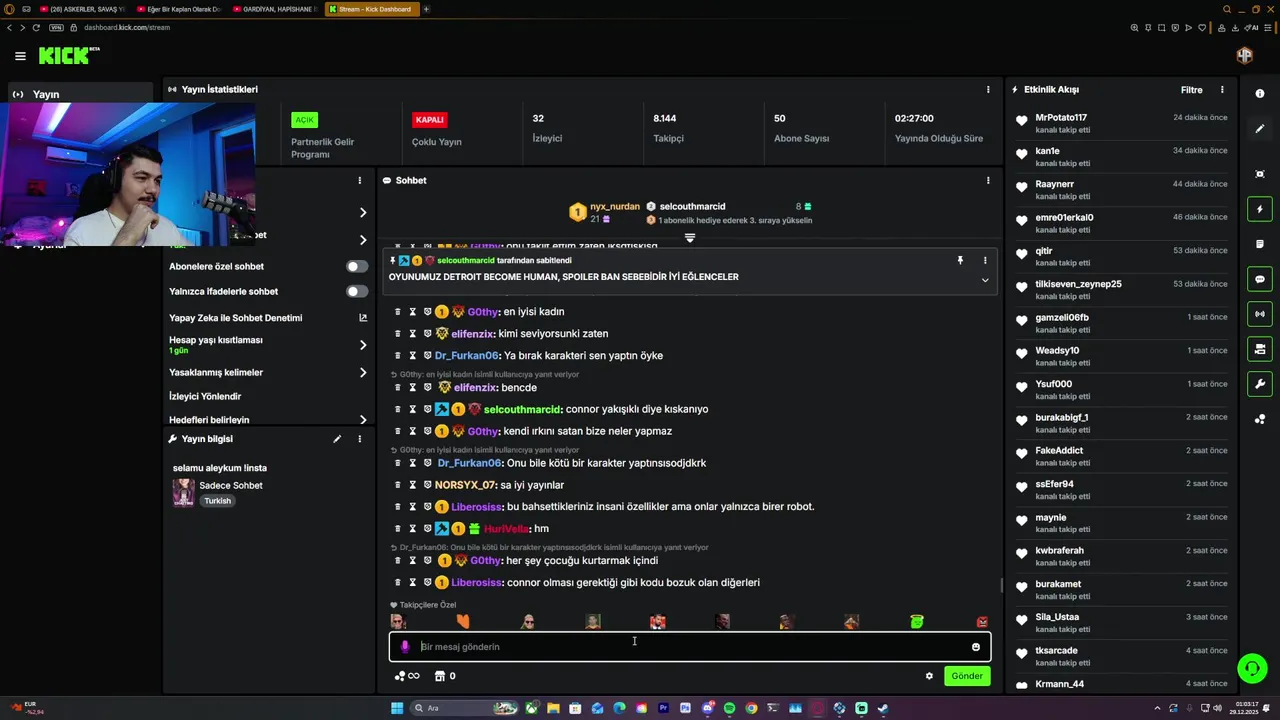This screenshot has width=1280, height=720.
Task: Click the user avatar at top right
Action: [x=1245, y=56]
